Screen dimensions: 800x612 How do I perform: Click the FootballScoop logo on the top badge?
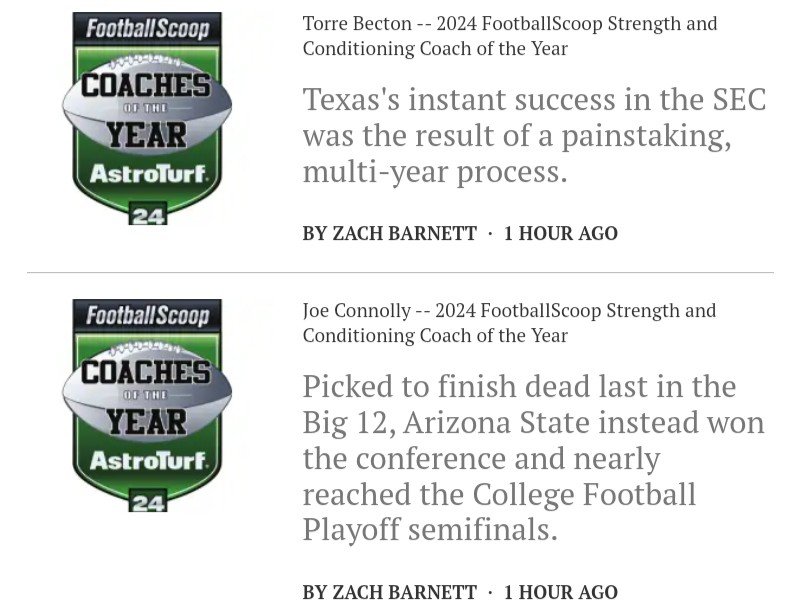pyautogui.click(x=147, y=29)
